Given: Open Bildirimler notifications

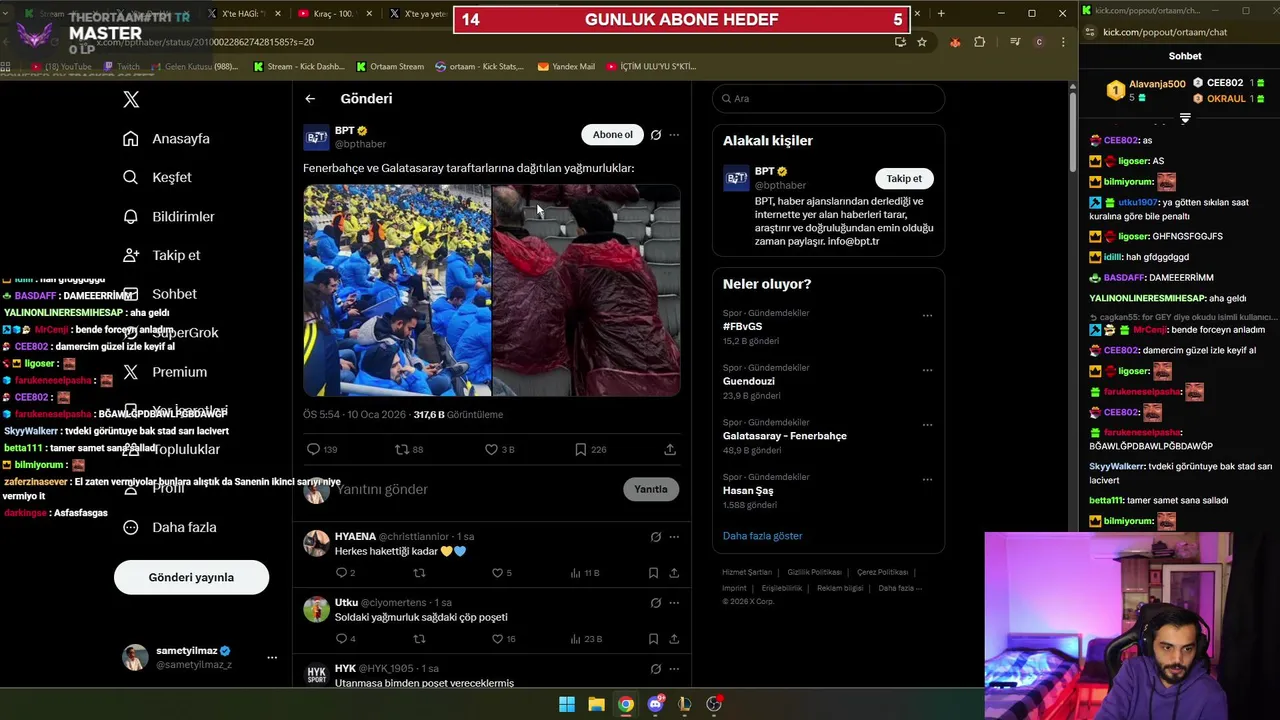Looking at the screenshot, I should pyautogui.click(x=168, y=216).
